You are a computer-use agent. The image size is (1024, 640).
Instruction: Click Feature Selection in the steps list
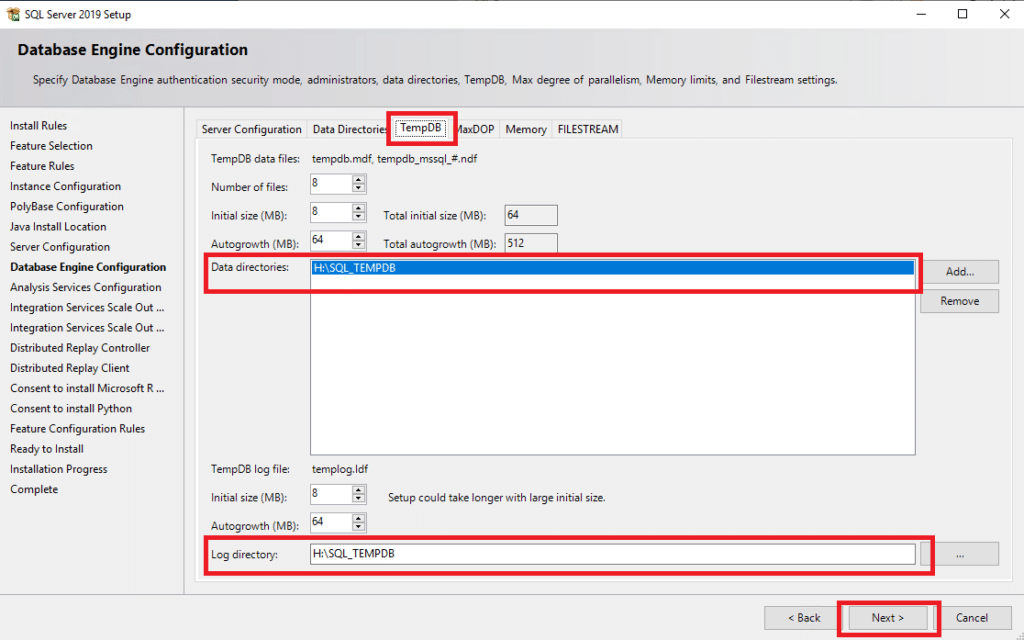pyautogui.click(x=51, y=146)
